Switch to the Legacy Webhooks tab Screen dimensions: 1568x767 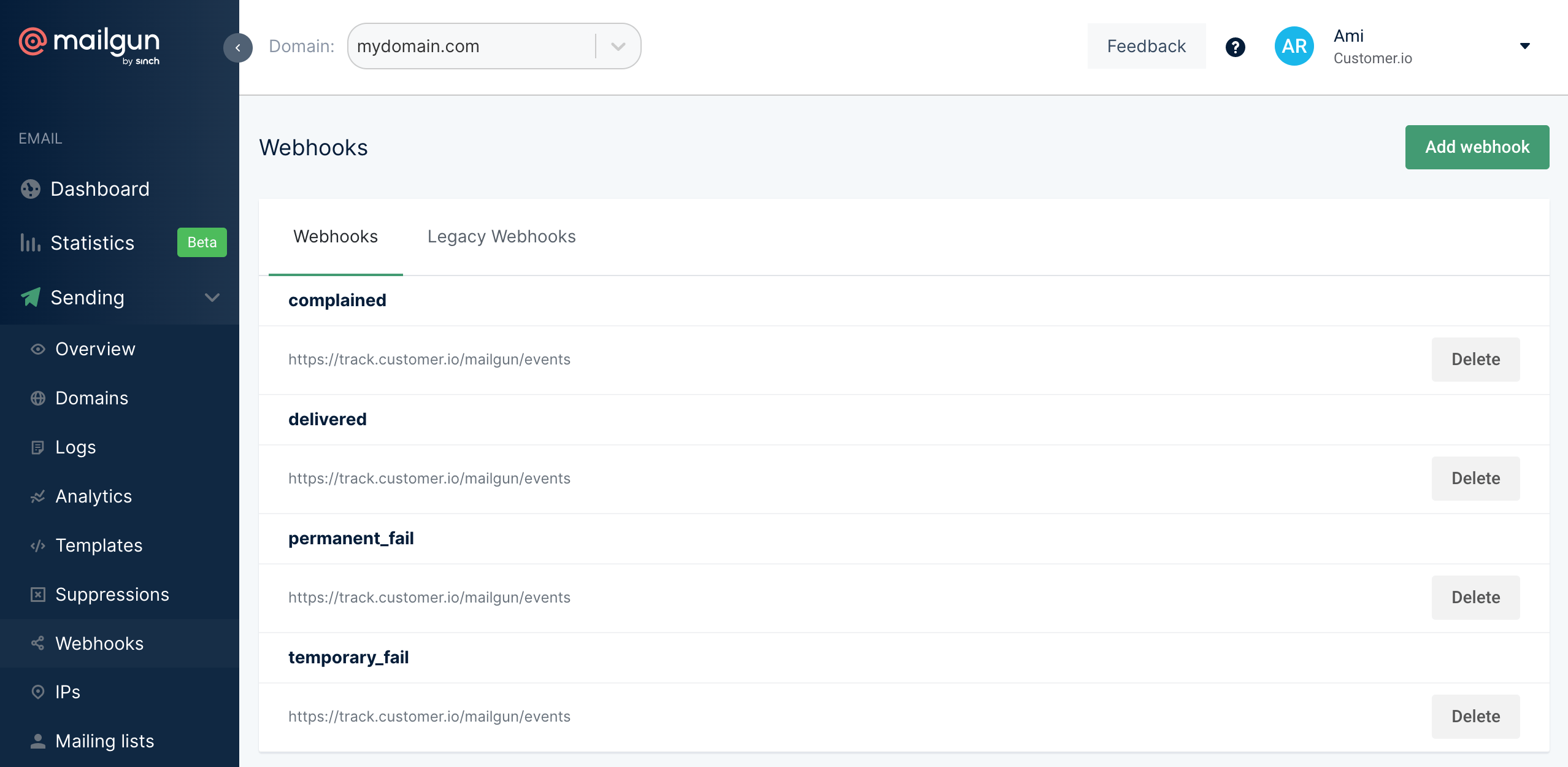(501, 237)
